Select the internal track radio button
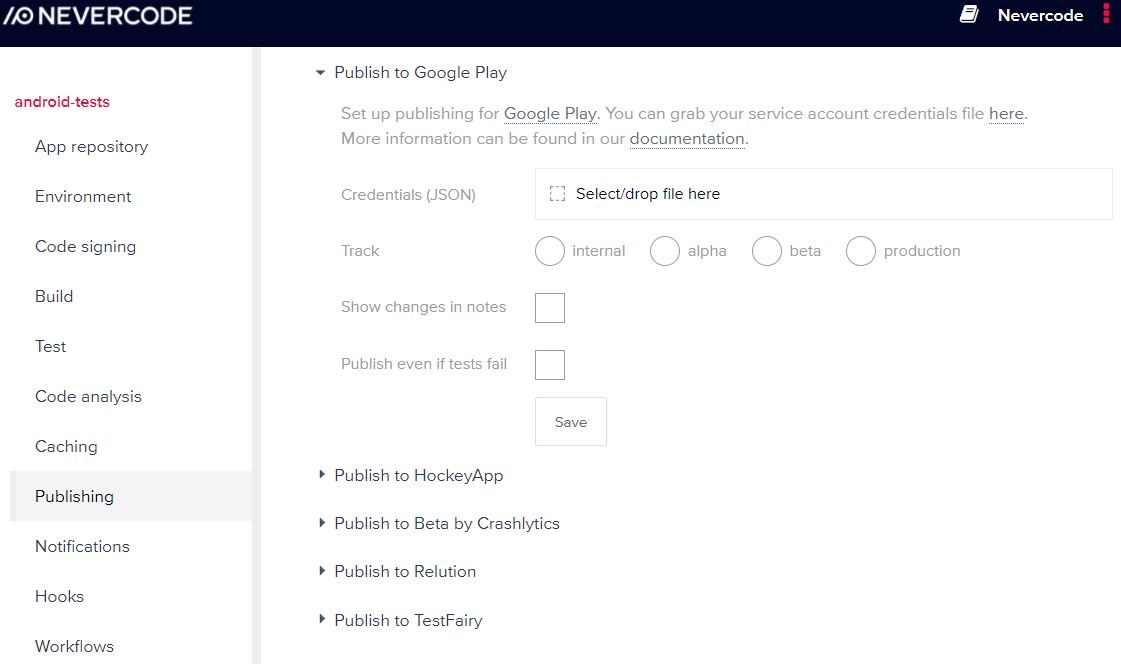The image size is (1121, 664). click(x=550, y=251)
